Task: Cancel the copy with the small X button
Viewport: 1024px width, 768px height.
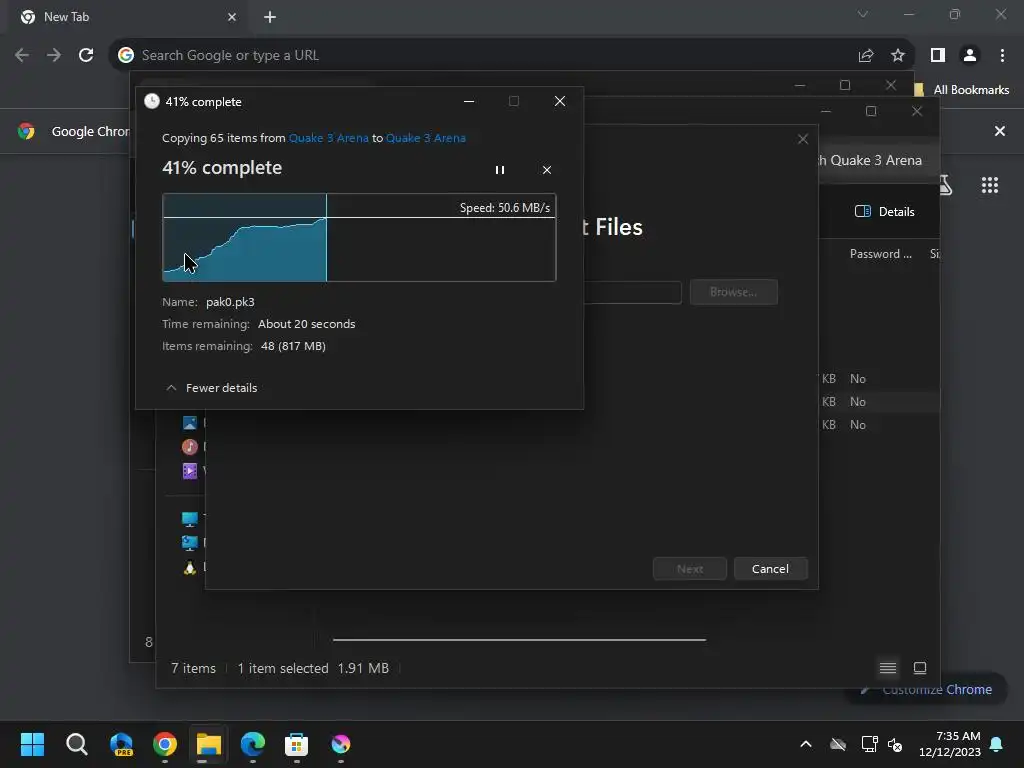Action: [547, 170]
